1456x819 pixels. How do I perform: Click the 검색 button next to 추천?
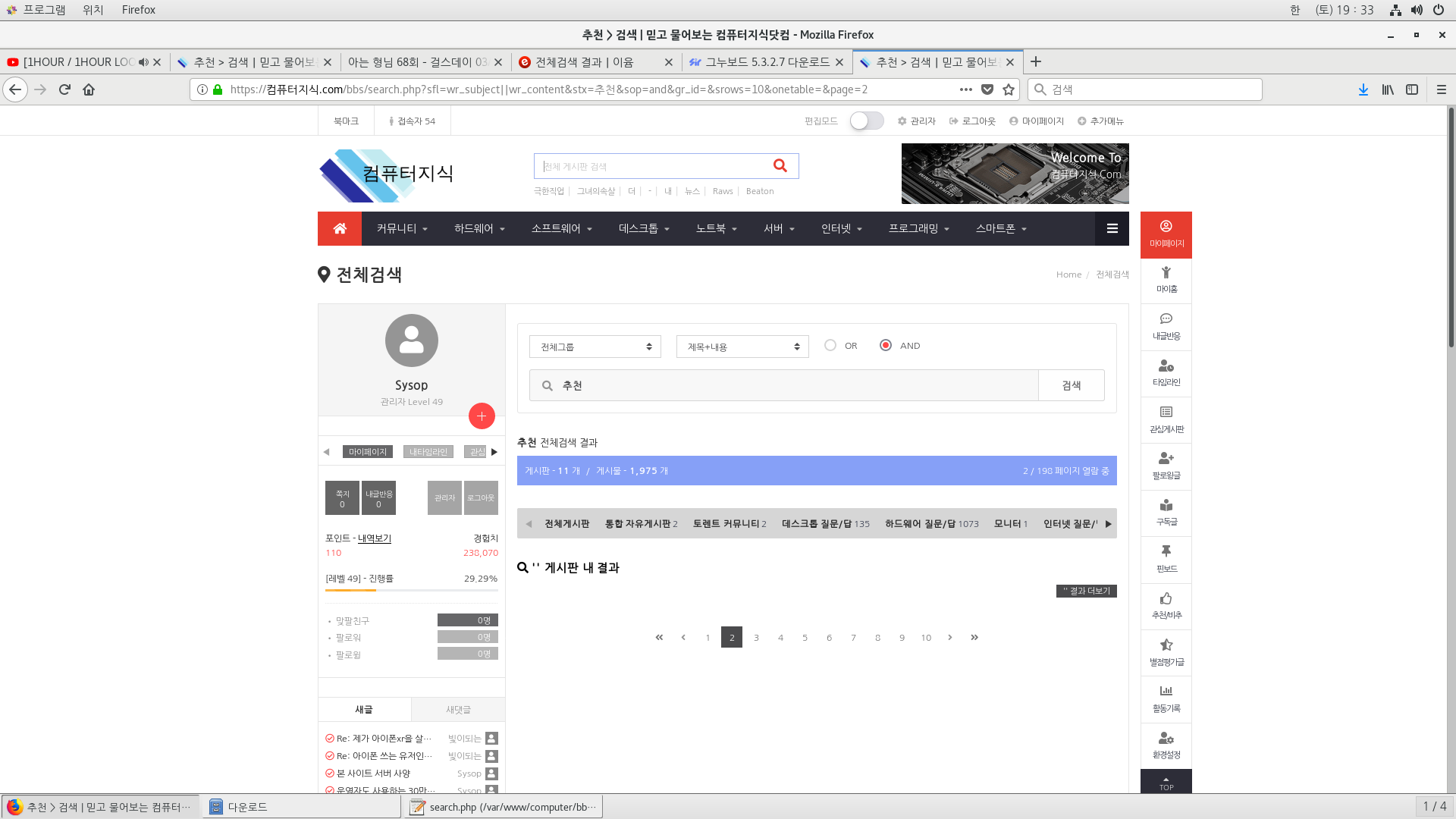tap(1071, 385)
